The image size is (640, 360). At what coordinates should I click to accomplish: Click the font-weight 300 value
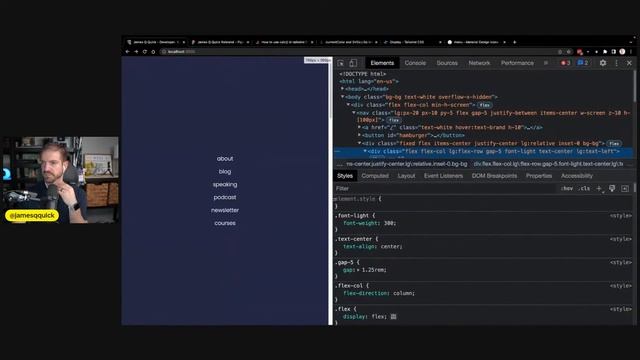[389, 223]
